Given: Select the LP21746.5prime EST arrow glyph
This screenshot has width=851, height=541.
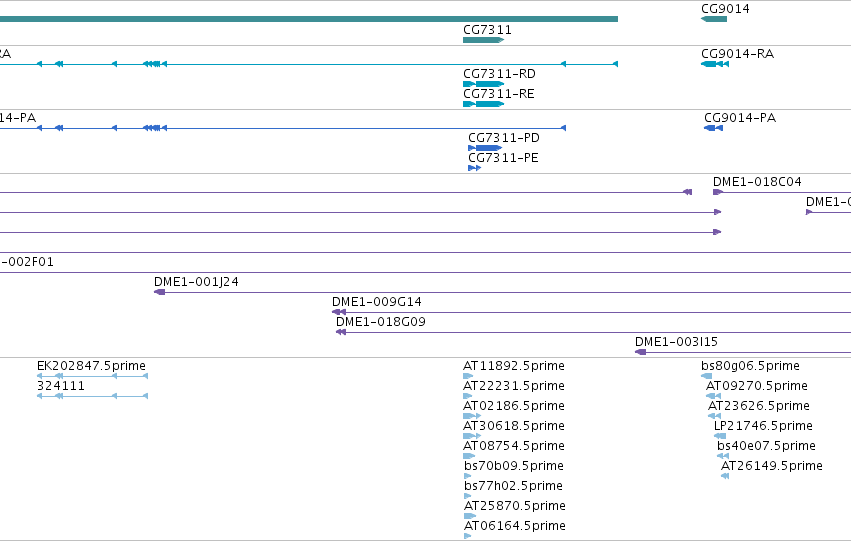Looking at the screenshot, I should point(720,436).
